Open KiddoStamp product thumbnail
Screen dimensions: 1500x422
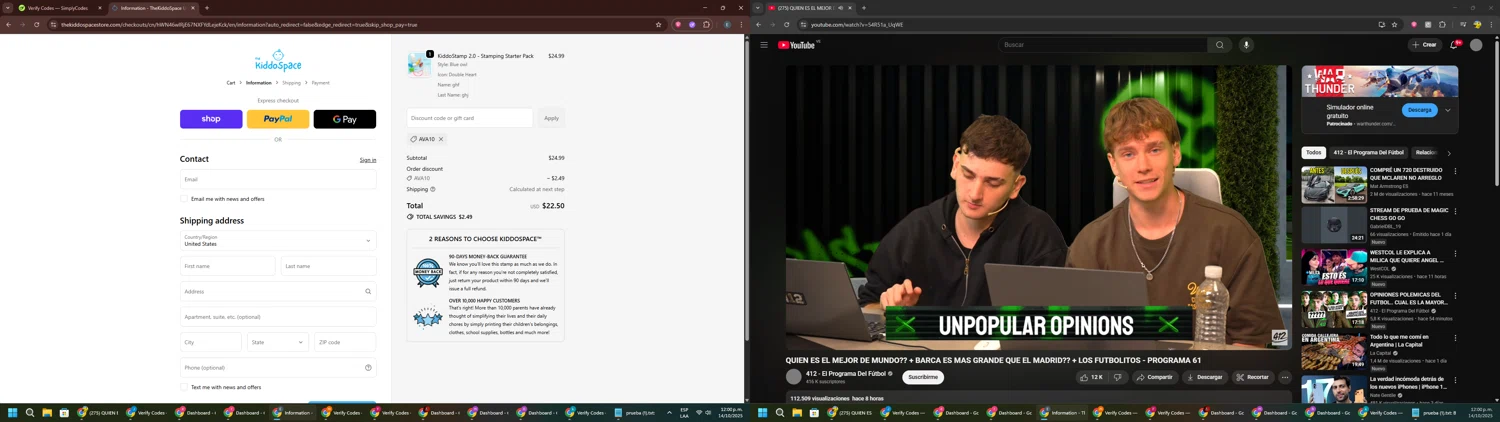(x=419, y=64)
